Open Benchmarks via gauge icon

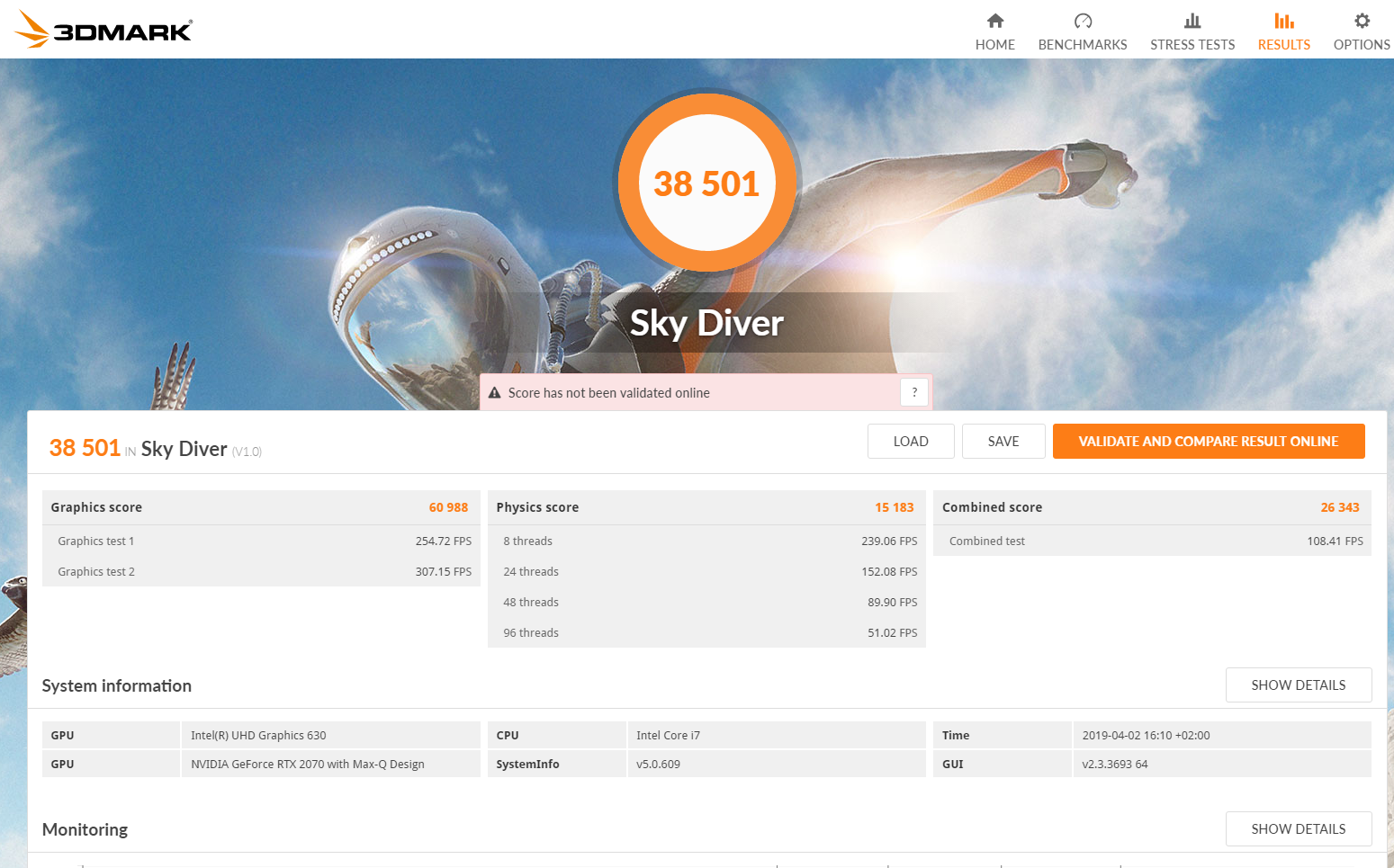pyautogui.click(x=1083, y=21)
